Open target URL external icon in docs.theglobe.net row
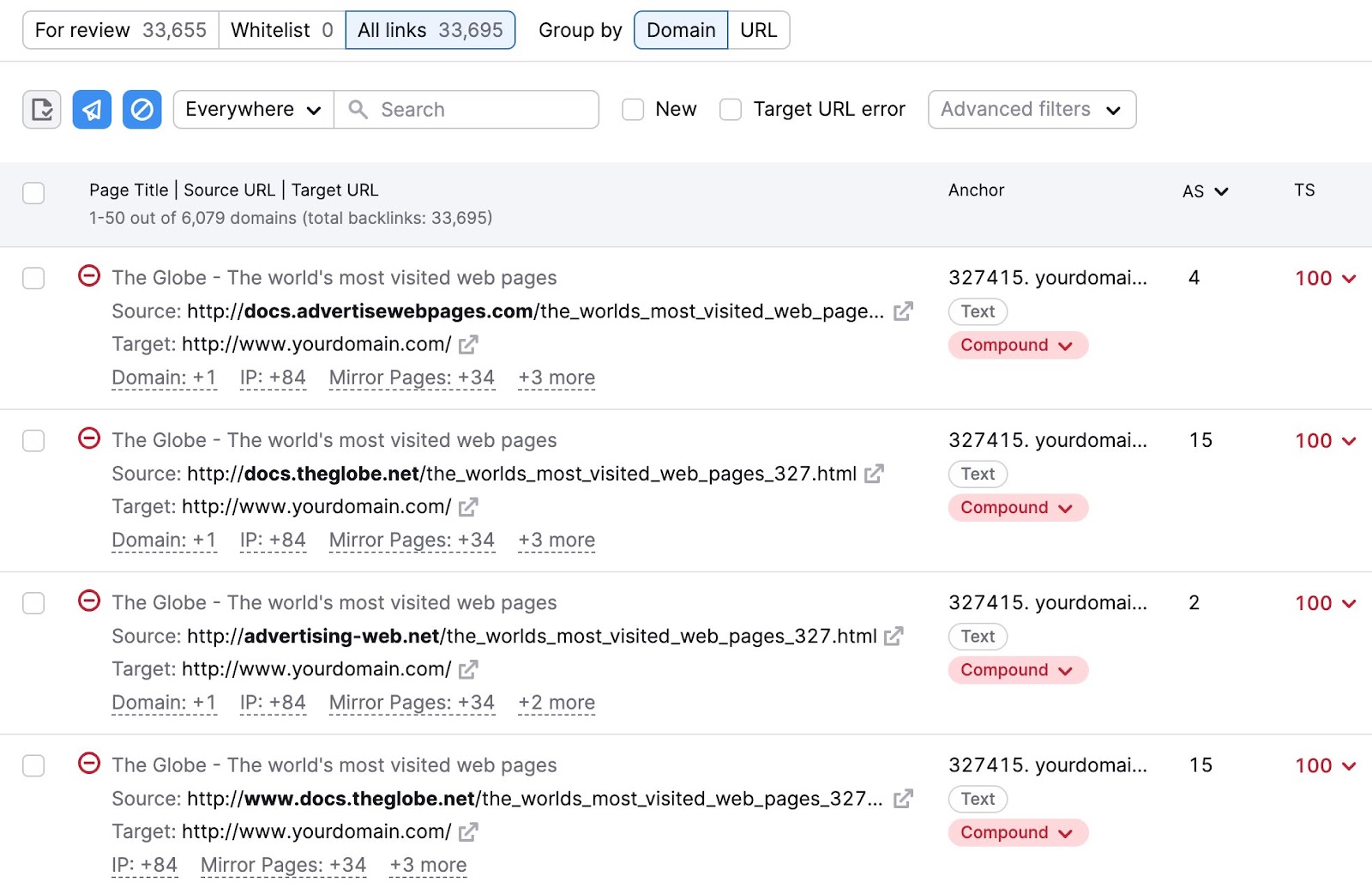The height and width of the screenshot is (894, 1372). (x=468, y=507)
